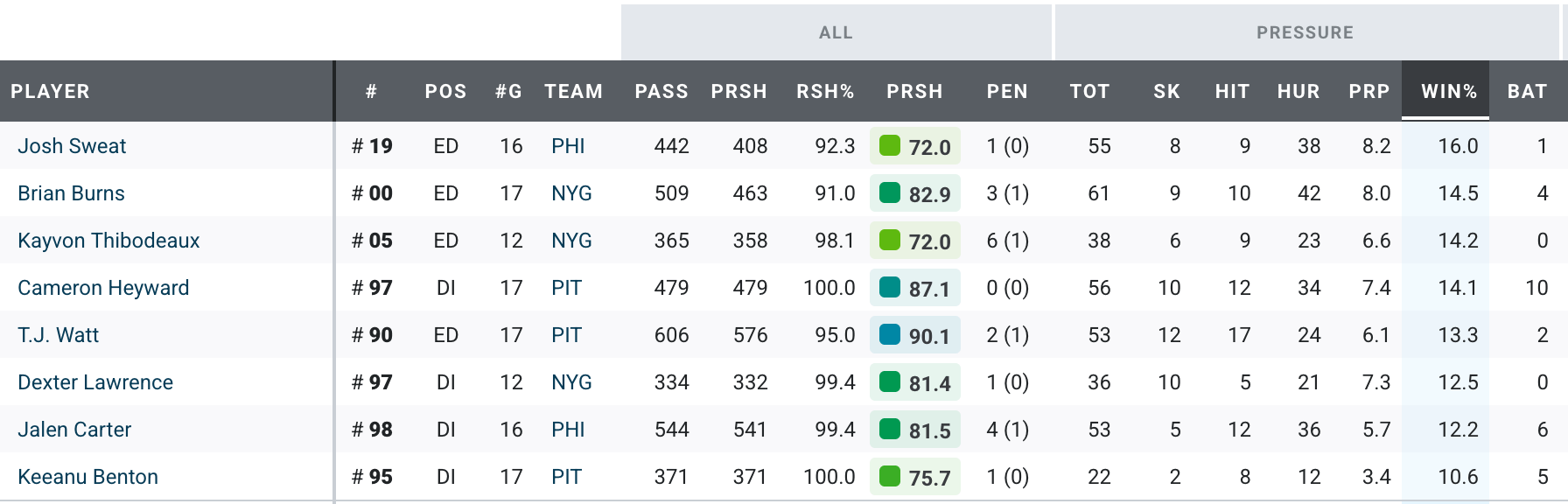This screenshot has width=1568, height=504.
Task: Click Cameron Heyward's name
Action: (x=103, y=288)
